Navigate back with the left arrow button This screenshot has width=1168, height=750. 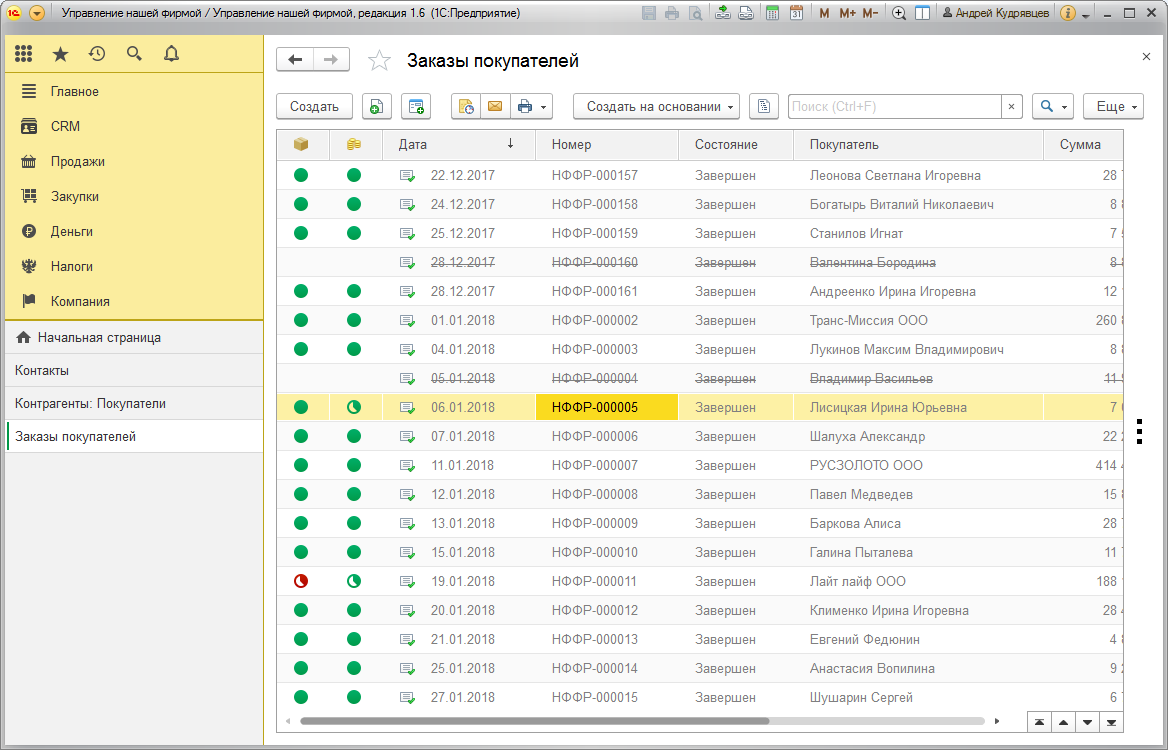(x=295, y=60)
